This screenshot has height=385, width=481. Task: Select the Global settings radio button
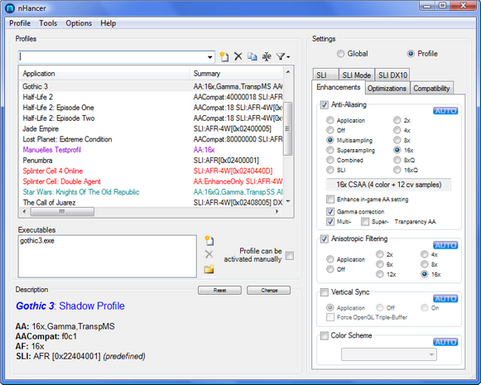340,54
